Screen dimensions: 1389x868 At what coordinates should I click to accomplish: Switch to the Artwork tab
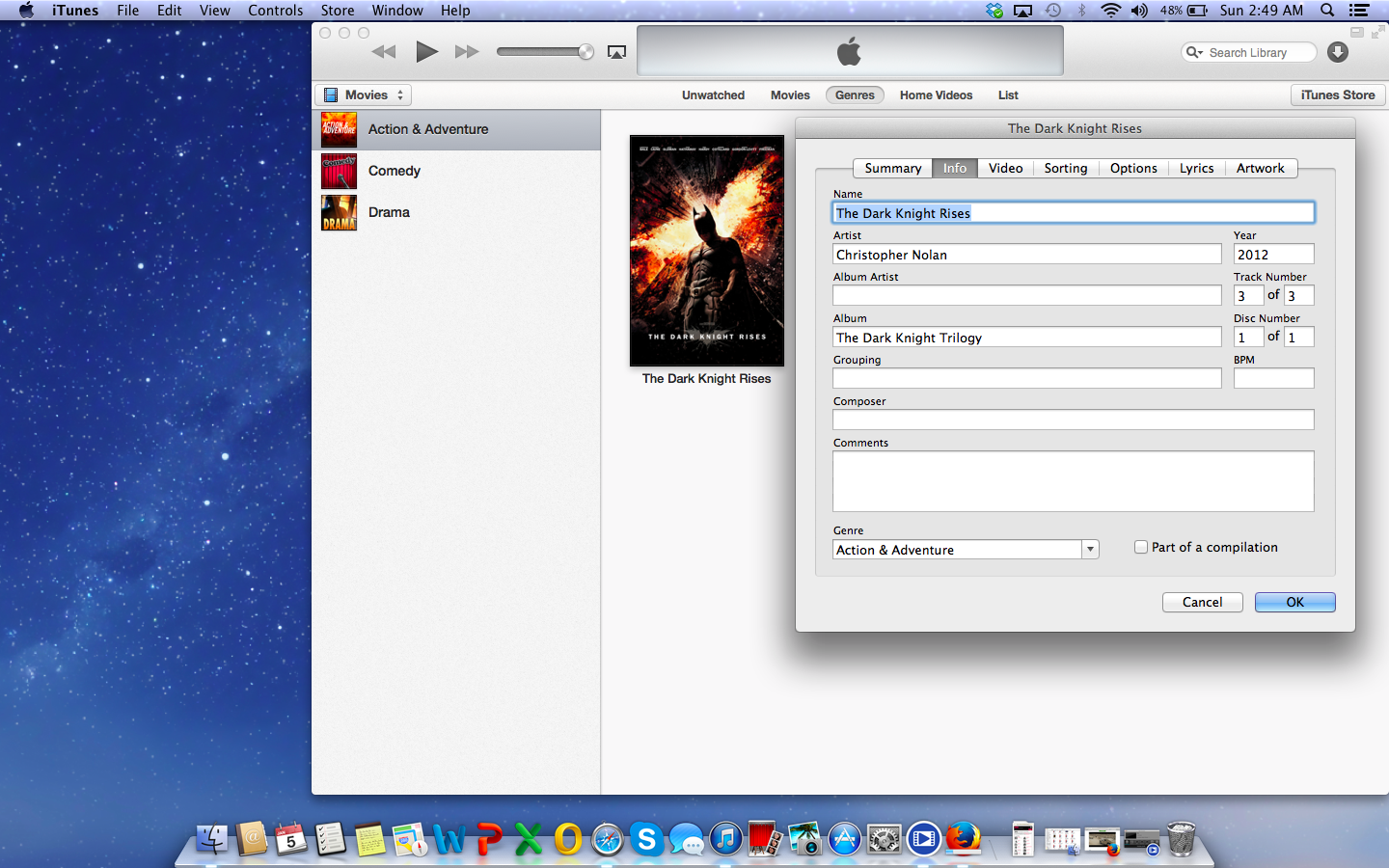(1261, 168)
